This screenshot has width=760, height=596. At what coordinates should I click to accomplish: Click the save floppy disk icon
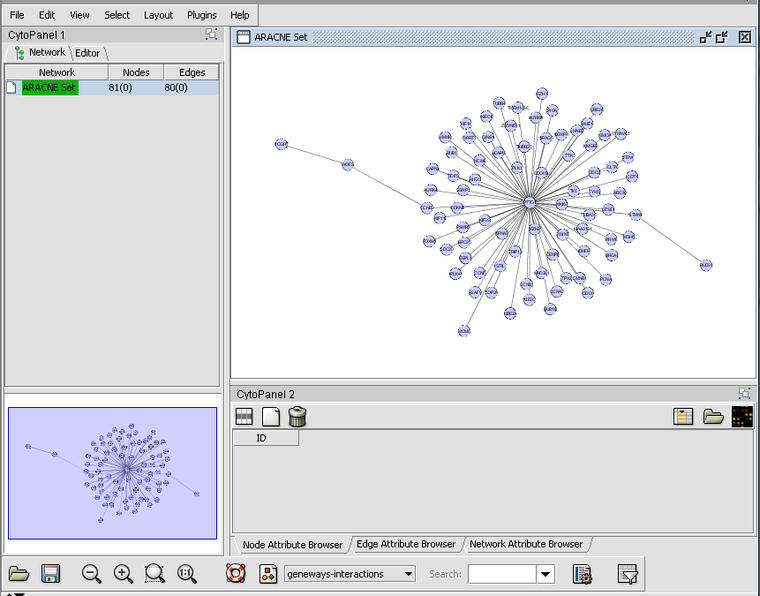click(x=50, y=574)
